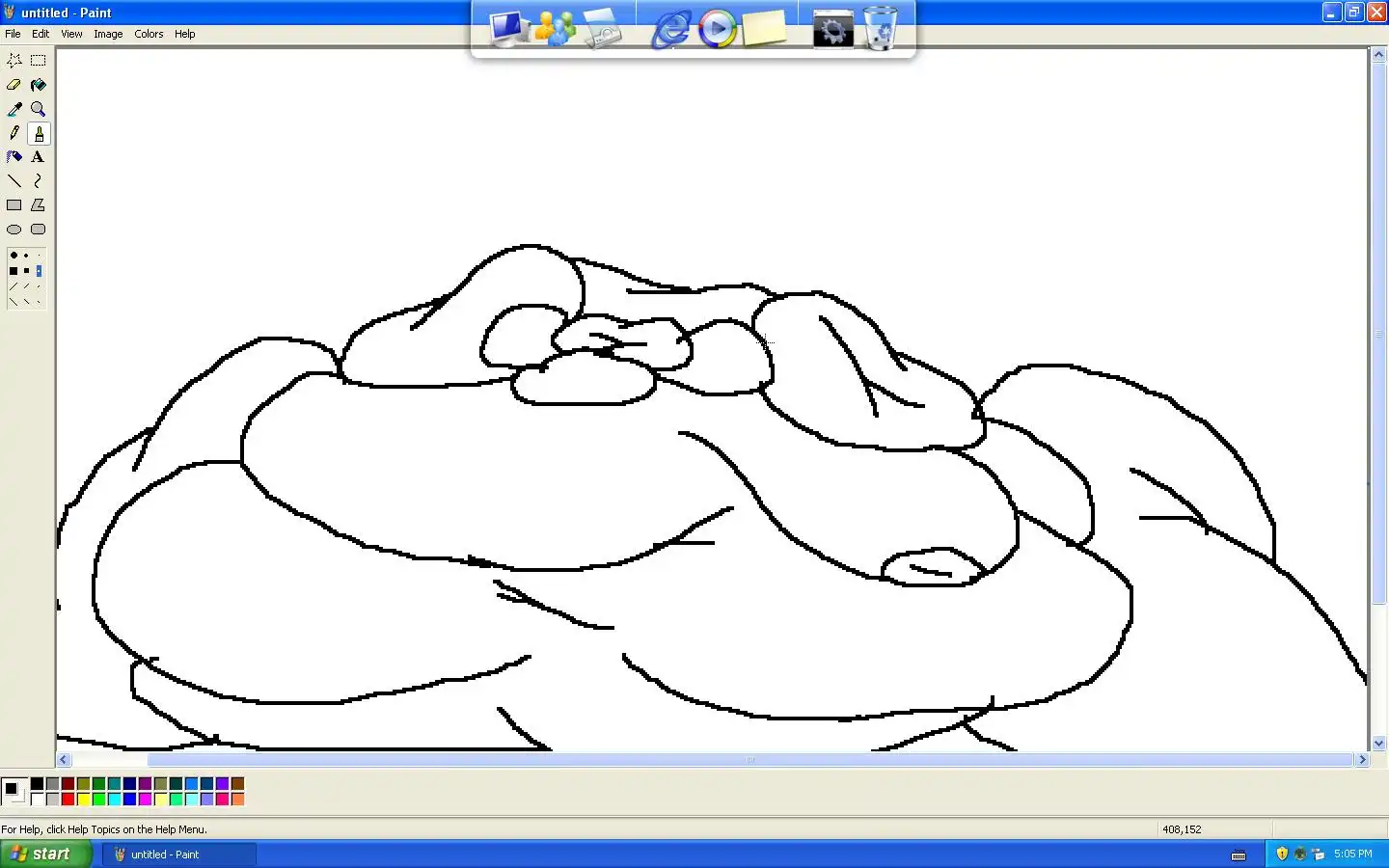Click the on-screen keyboard taskbar icon
The height and width of the screenshot is (868, 1389).
(1239, 854)
